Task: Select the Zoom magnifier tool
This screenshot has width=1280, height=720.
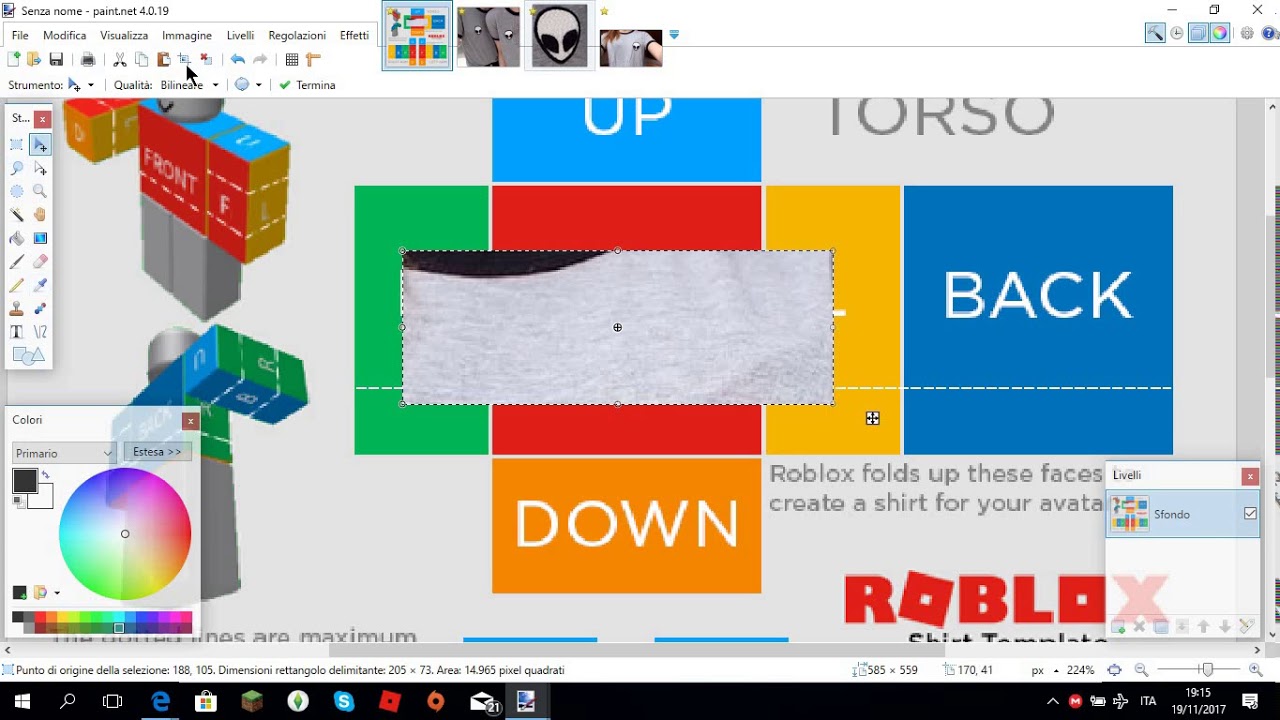Action: [40, 191]
